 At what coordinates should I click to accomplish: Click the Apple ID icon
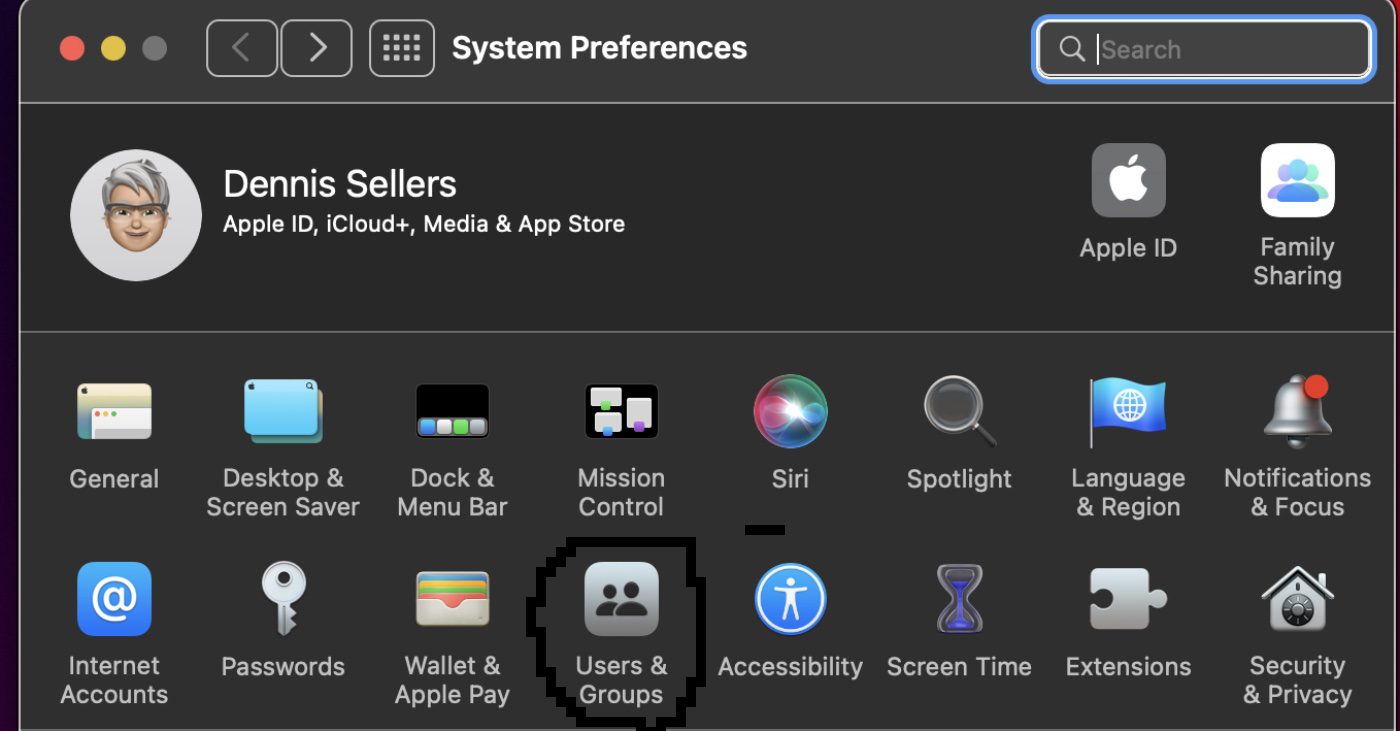(x=1128, y=181)
